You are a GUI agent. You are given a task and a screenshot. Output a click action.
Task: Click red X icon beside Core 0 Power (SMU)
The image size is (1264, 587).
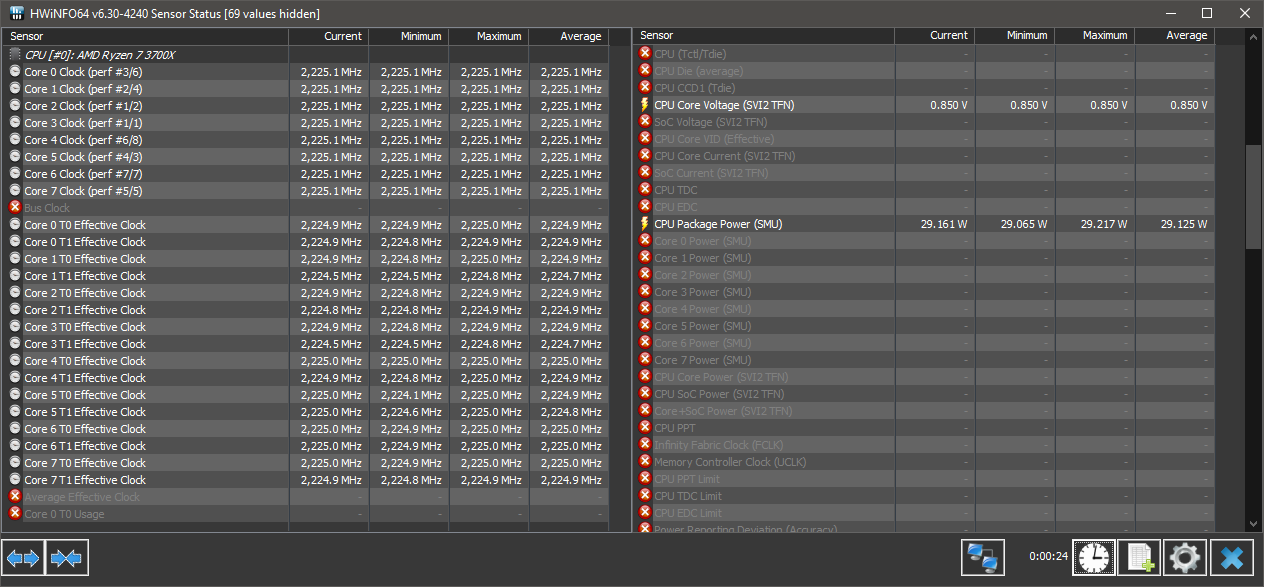[x=645, y=241]
